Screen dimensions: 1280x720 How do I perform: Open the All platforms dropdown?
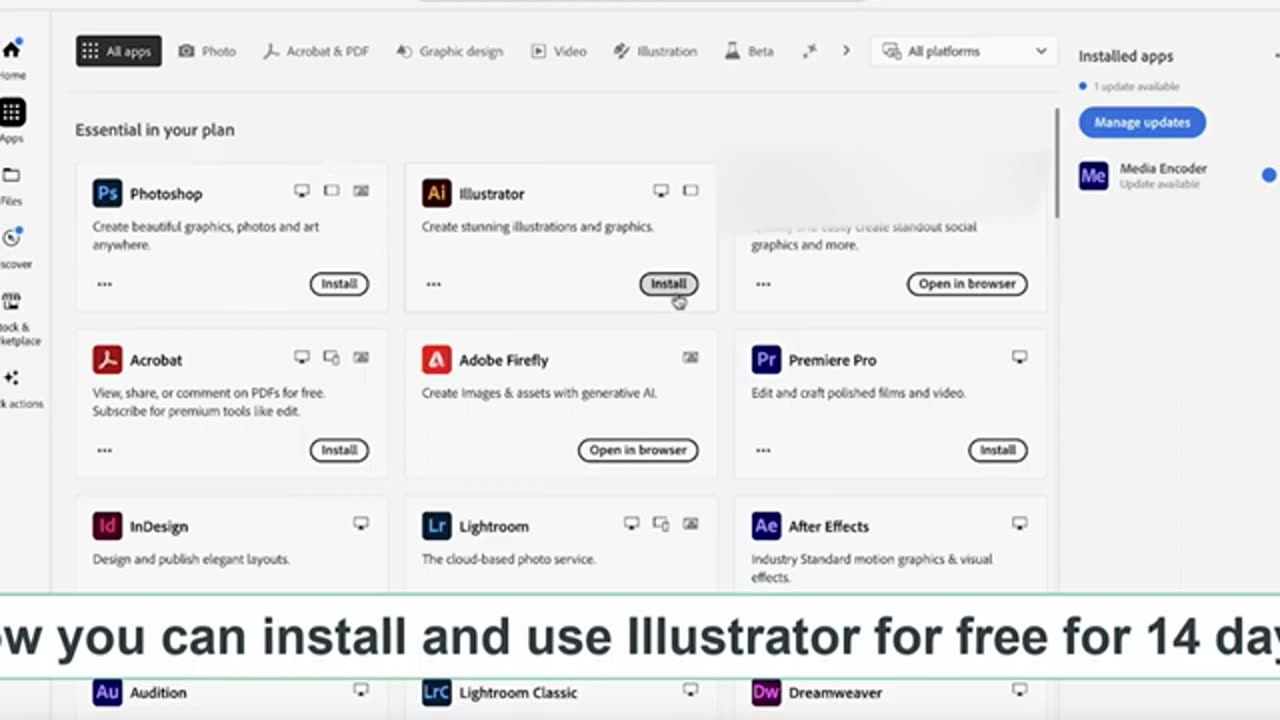[964, 51]
